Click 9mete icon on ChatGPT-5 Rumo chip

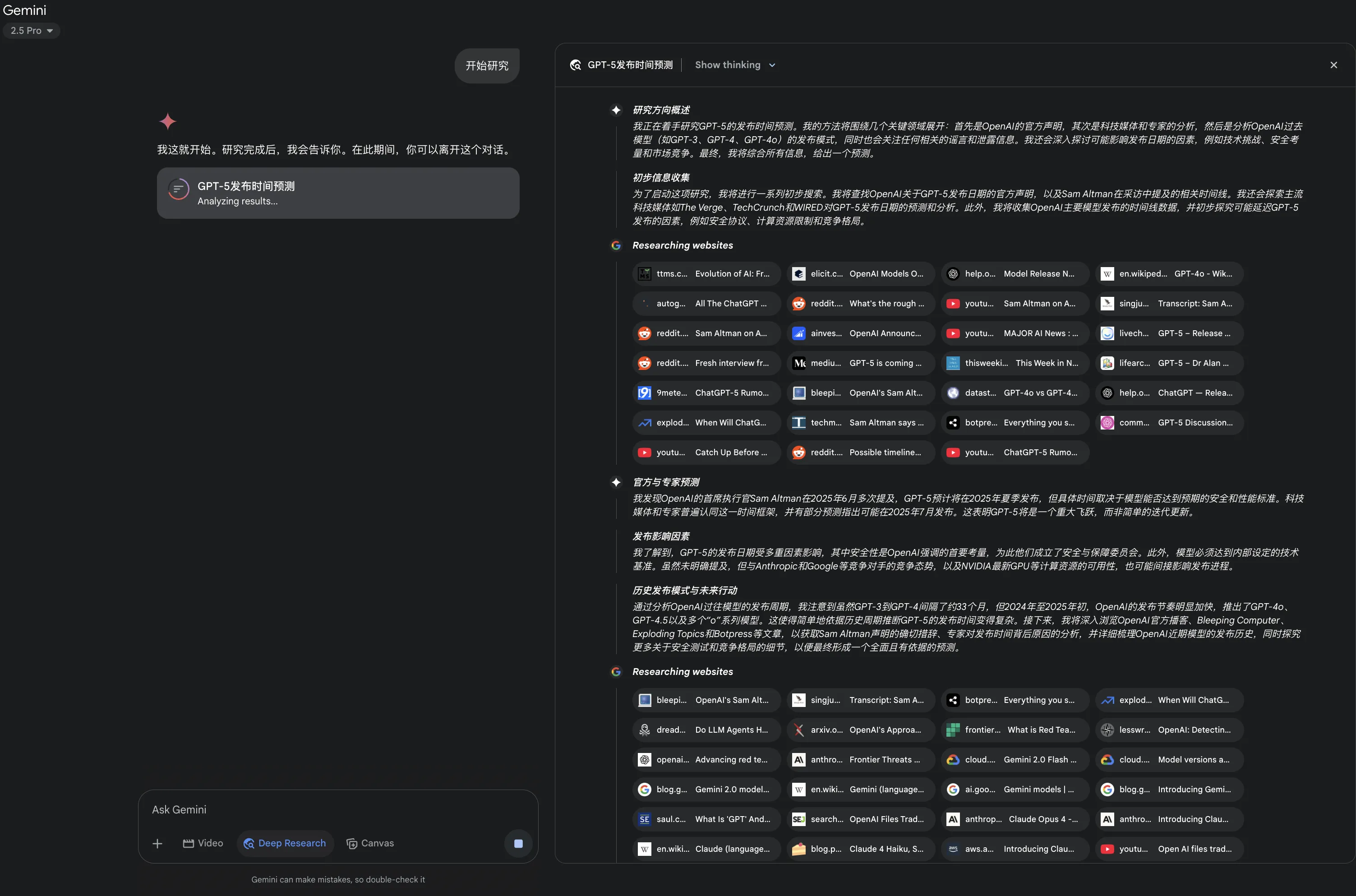[x=644, y=393]
